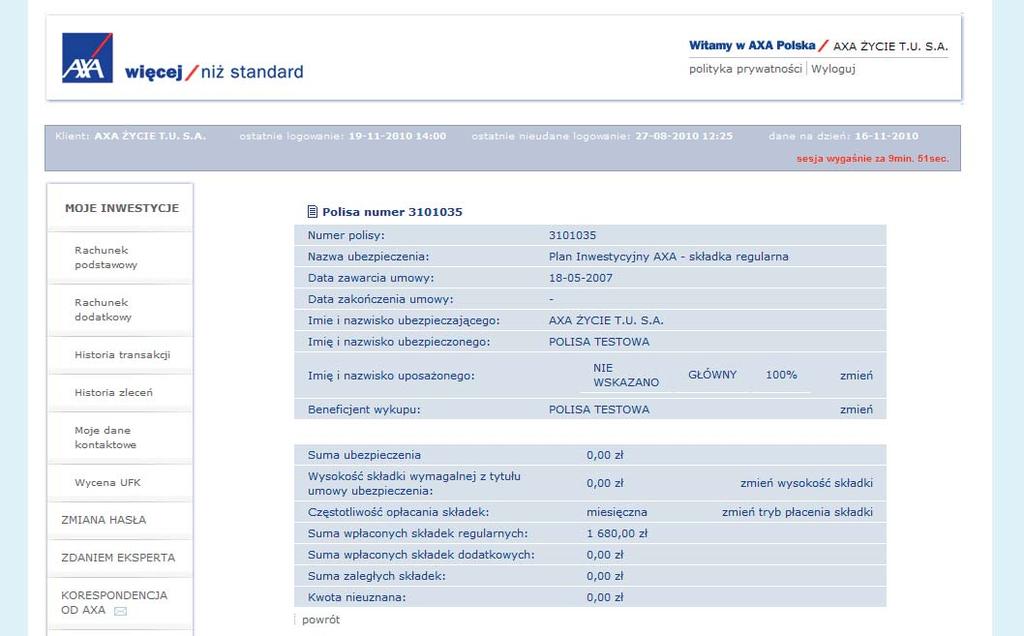The image size is (1024, 636).
Task: Click Suma ubezpieczenia row label
Action: point(364,455)
